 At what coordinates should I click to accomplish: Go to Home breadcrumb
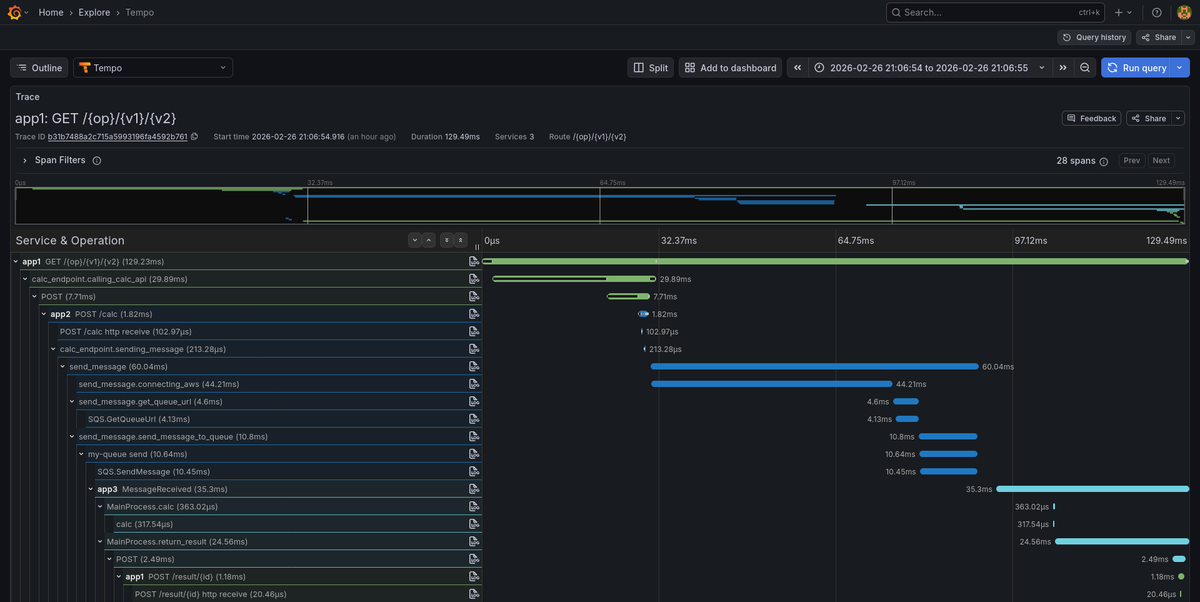pyautogui.click(x=51, y=12)
